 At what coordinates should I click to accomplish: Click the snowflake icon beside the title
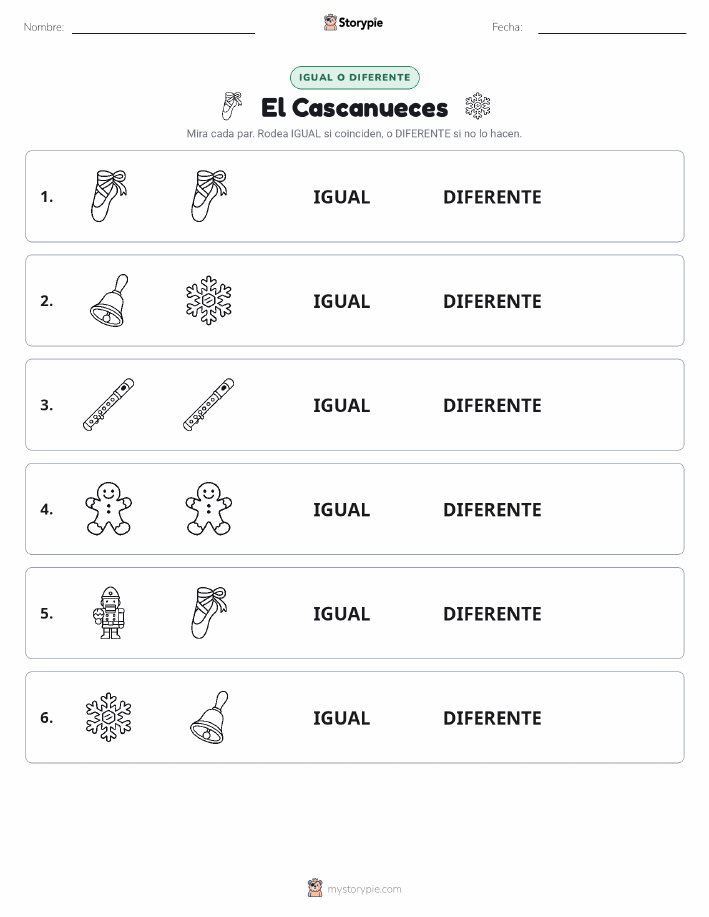click(x=478, y=106)
